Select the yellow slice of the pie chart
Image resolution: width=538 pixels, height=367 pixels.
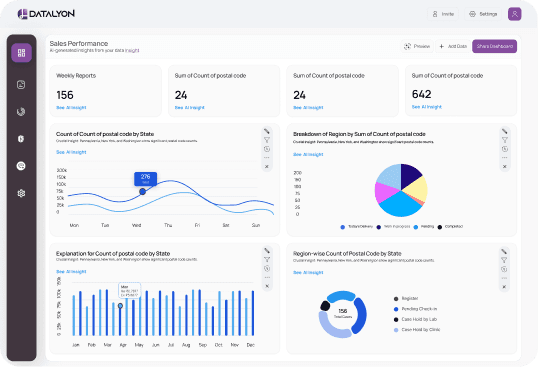click(x=417, y=190)
